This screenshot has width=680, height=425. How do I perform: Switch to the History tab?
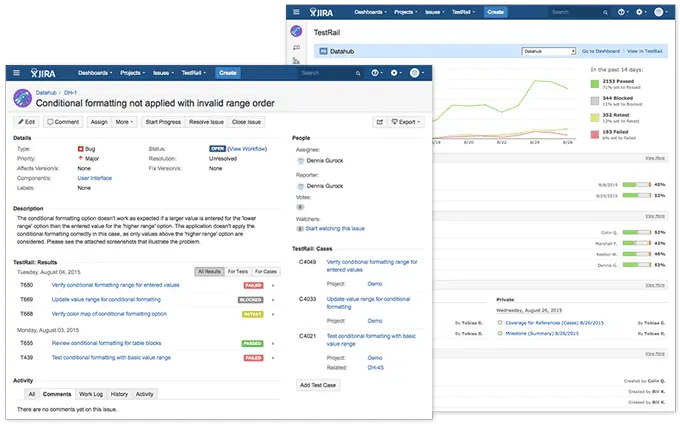[x=119, y=394]
